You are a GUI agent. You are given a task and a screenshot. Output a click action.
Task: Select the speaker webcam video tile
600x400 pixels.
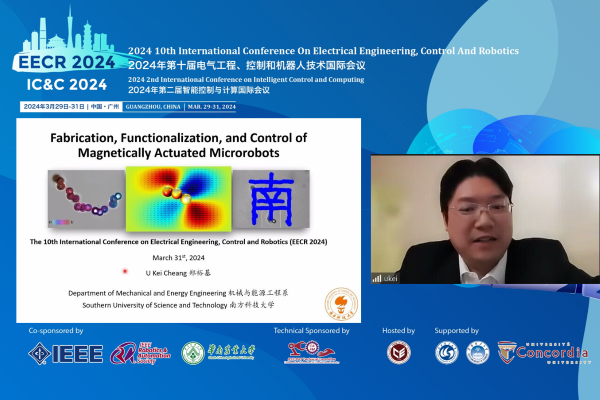coord(485,219)
